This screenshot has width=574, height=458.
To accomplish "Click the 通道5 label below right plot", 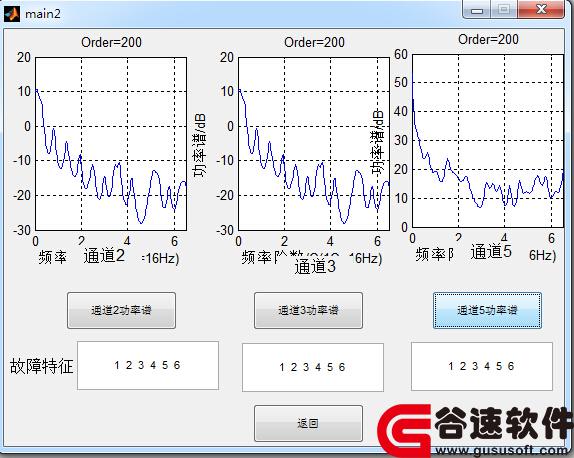I will (x=491, y=252).
